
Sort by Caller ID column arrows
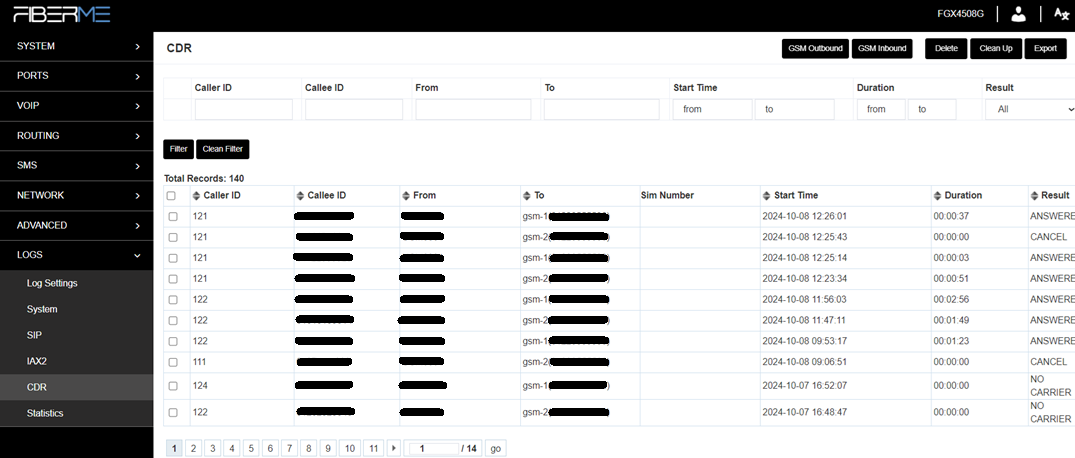click(x=197, y=196)
